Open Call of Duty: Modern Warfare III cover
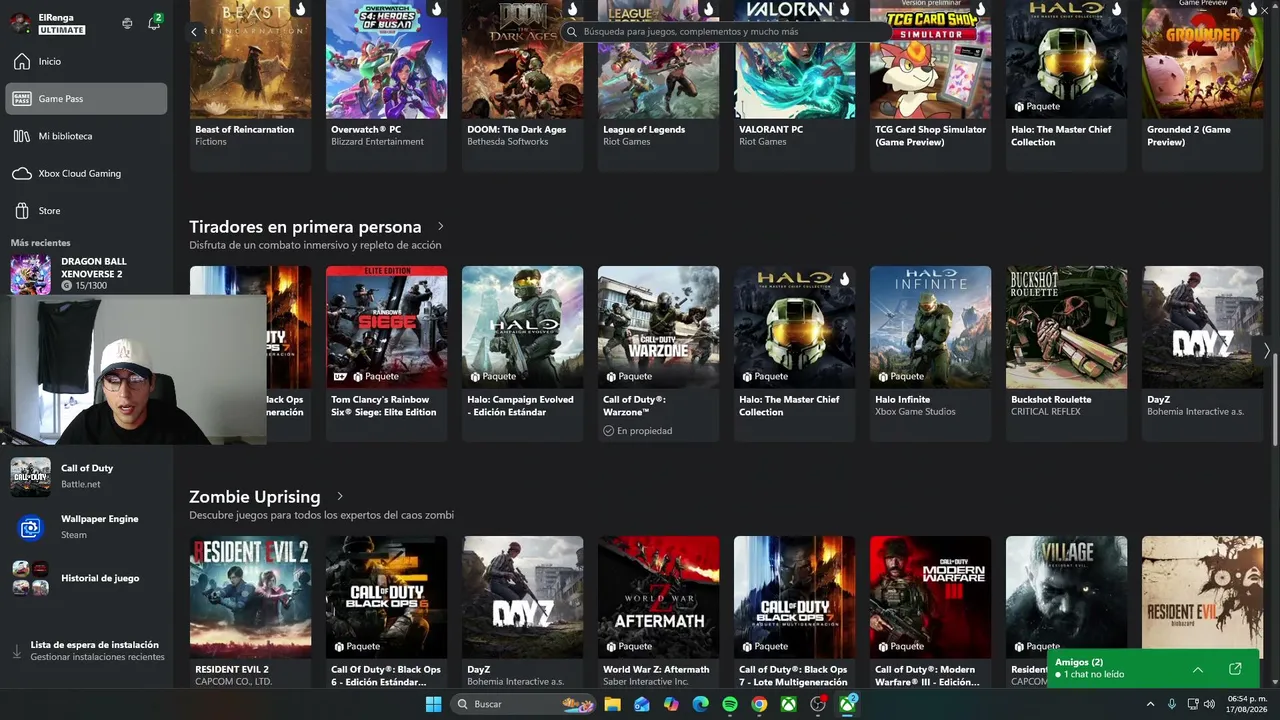This screenshot has height=720, width=1280. point(930,597)
